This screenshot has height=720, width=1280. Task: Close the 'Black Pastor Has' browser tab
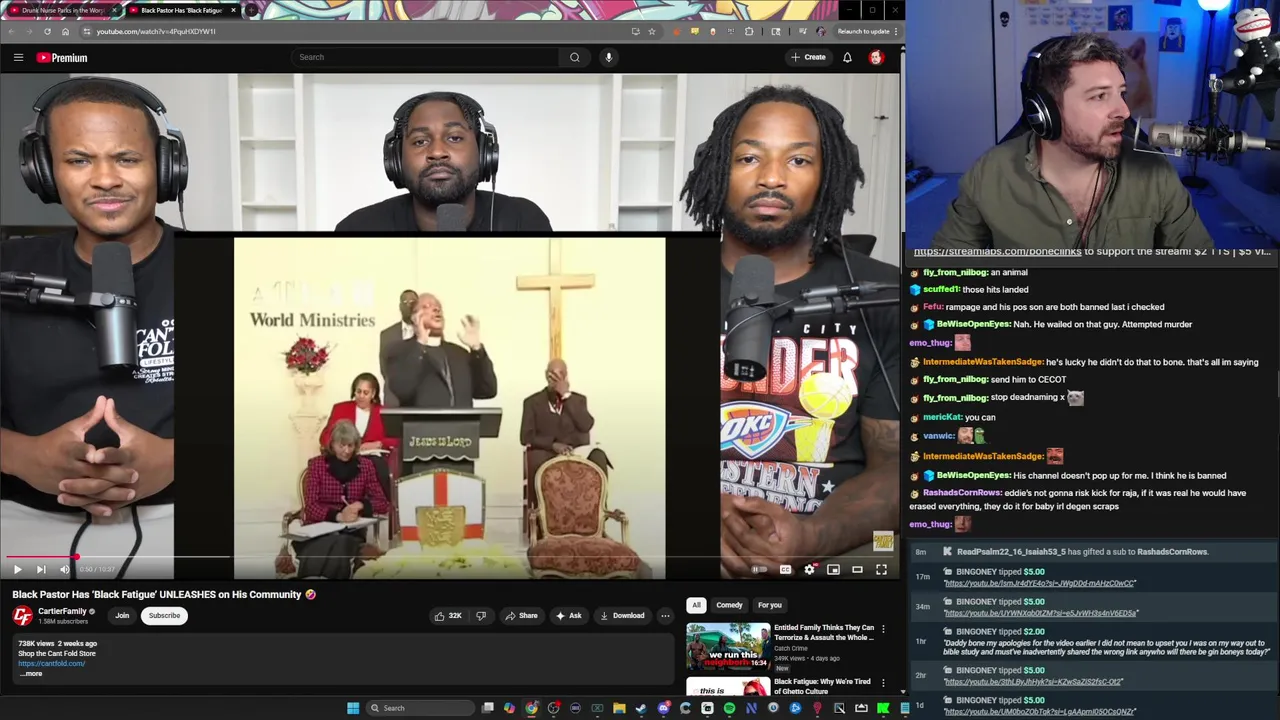click(233, 10)
